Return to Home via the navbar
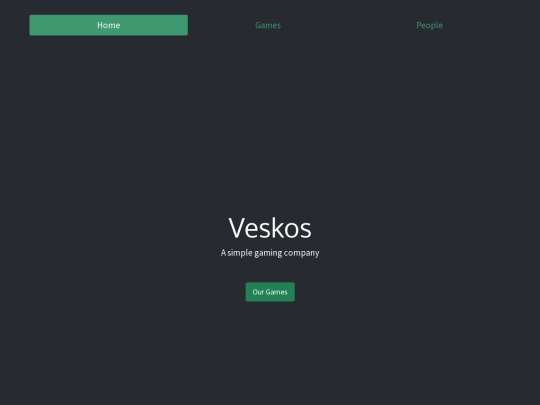The image size is (540, 405). coord(108,25)
